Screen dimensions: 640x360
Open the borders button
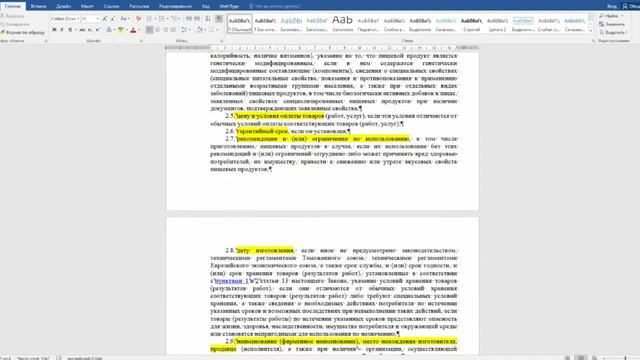[211, 30]
